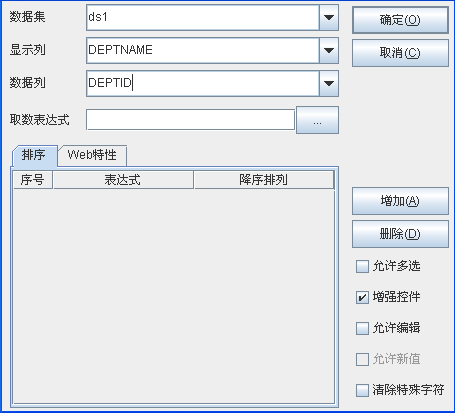
Task: Click the 表达式 column header
Action: [123, 180]
